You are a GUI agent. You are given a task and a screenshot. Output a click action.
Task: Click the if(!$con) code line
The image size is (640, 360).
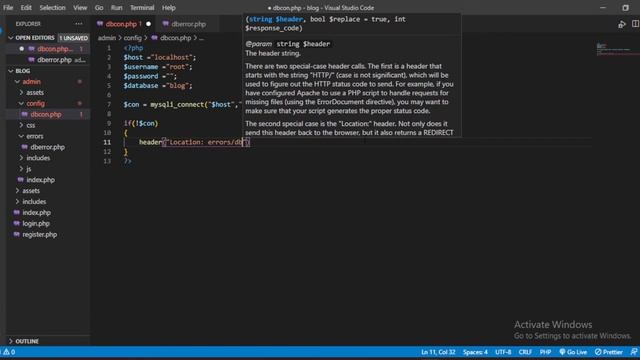click(141, 123)
